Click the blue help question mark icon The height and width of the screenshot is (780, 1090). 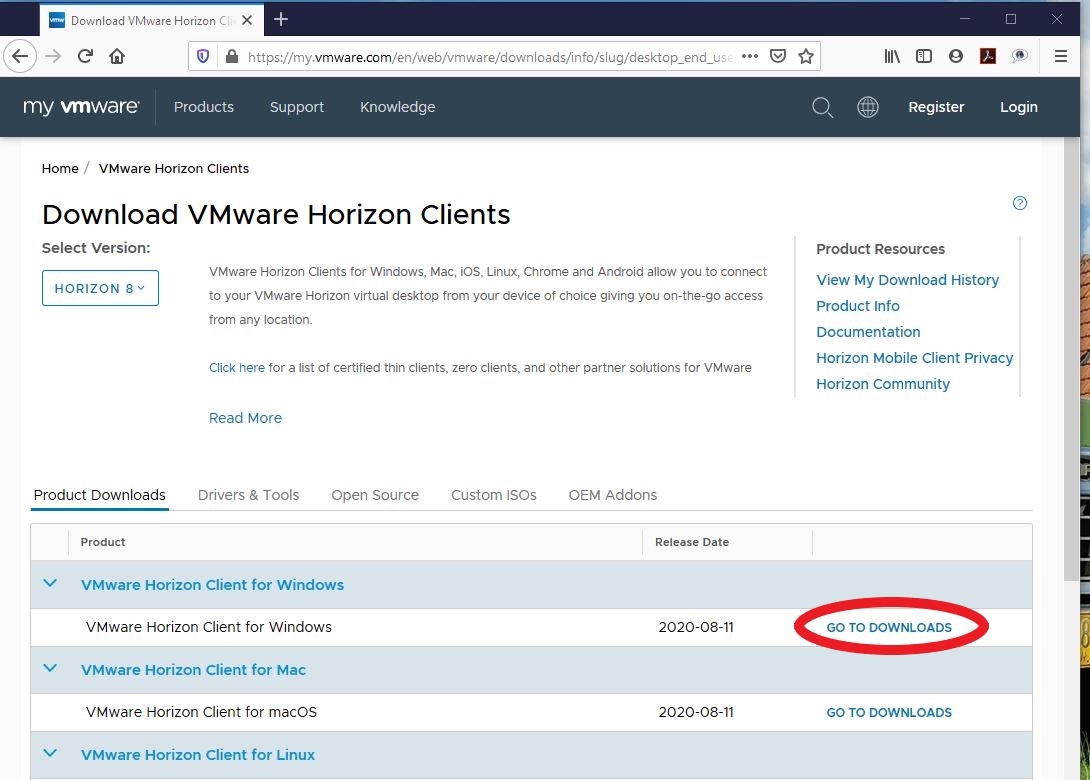click(1020, 203)
